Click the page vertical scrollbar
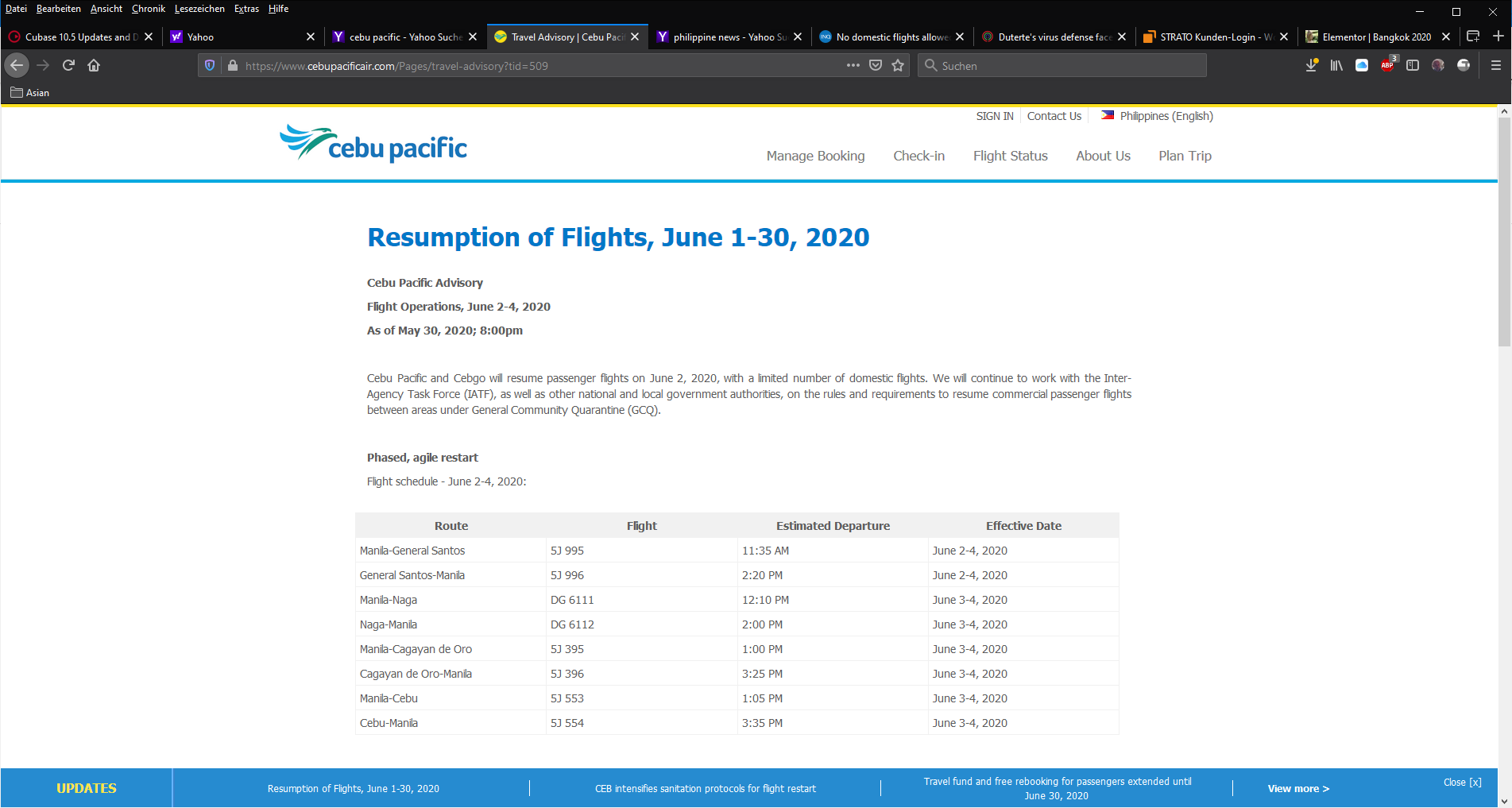The width and height of the screenshot is (1512, 808). coord(1504,230)
